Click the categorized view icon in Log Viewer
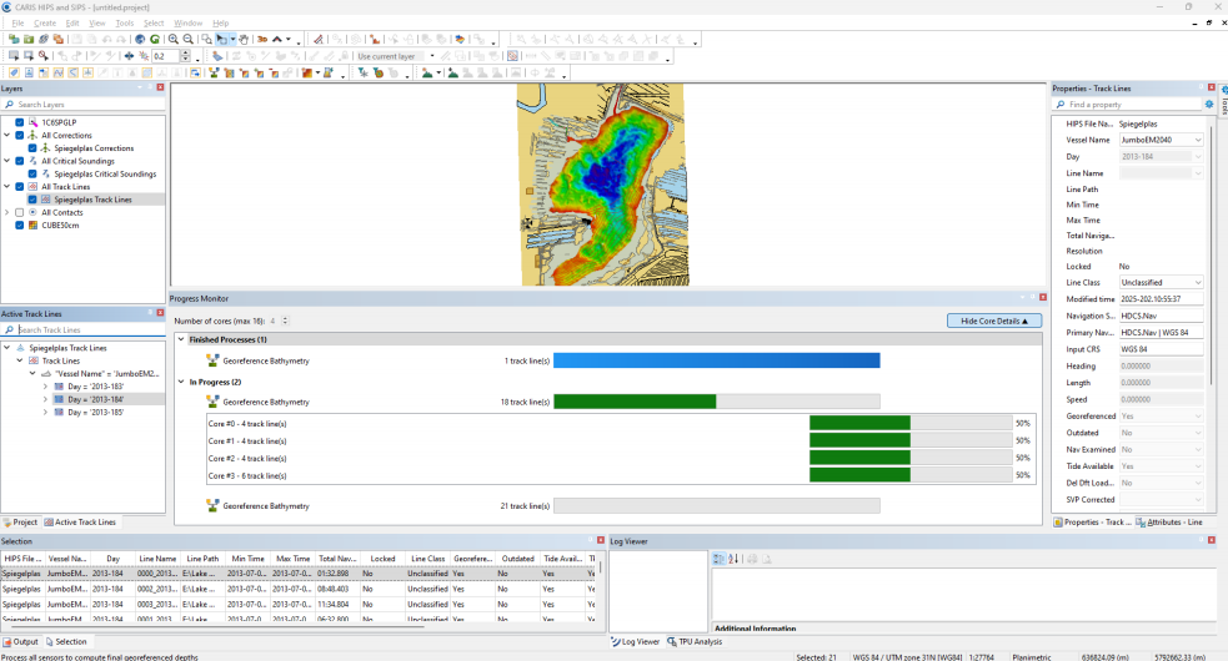 719,559
